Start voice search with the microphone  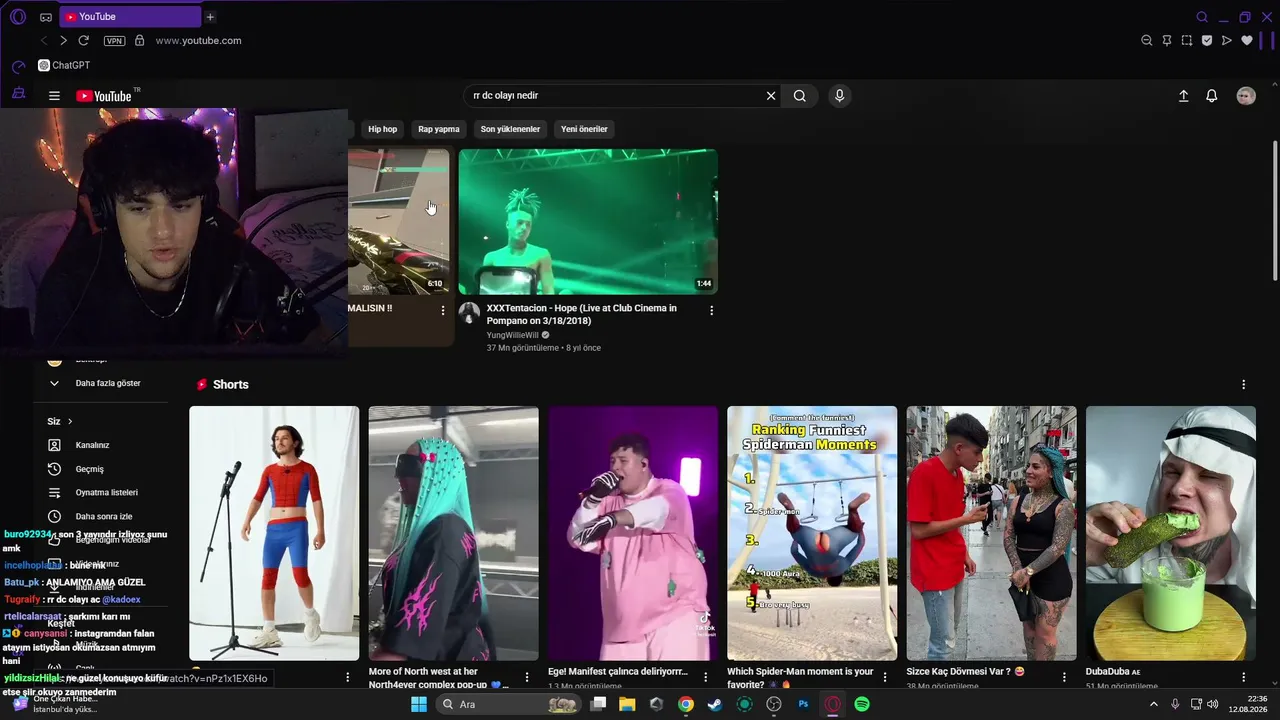[x=839, y=96]
